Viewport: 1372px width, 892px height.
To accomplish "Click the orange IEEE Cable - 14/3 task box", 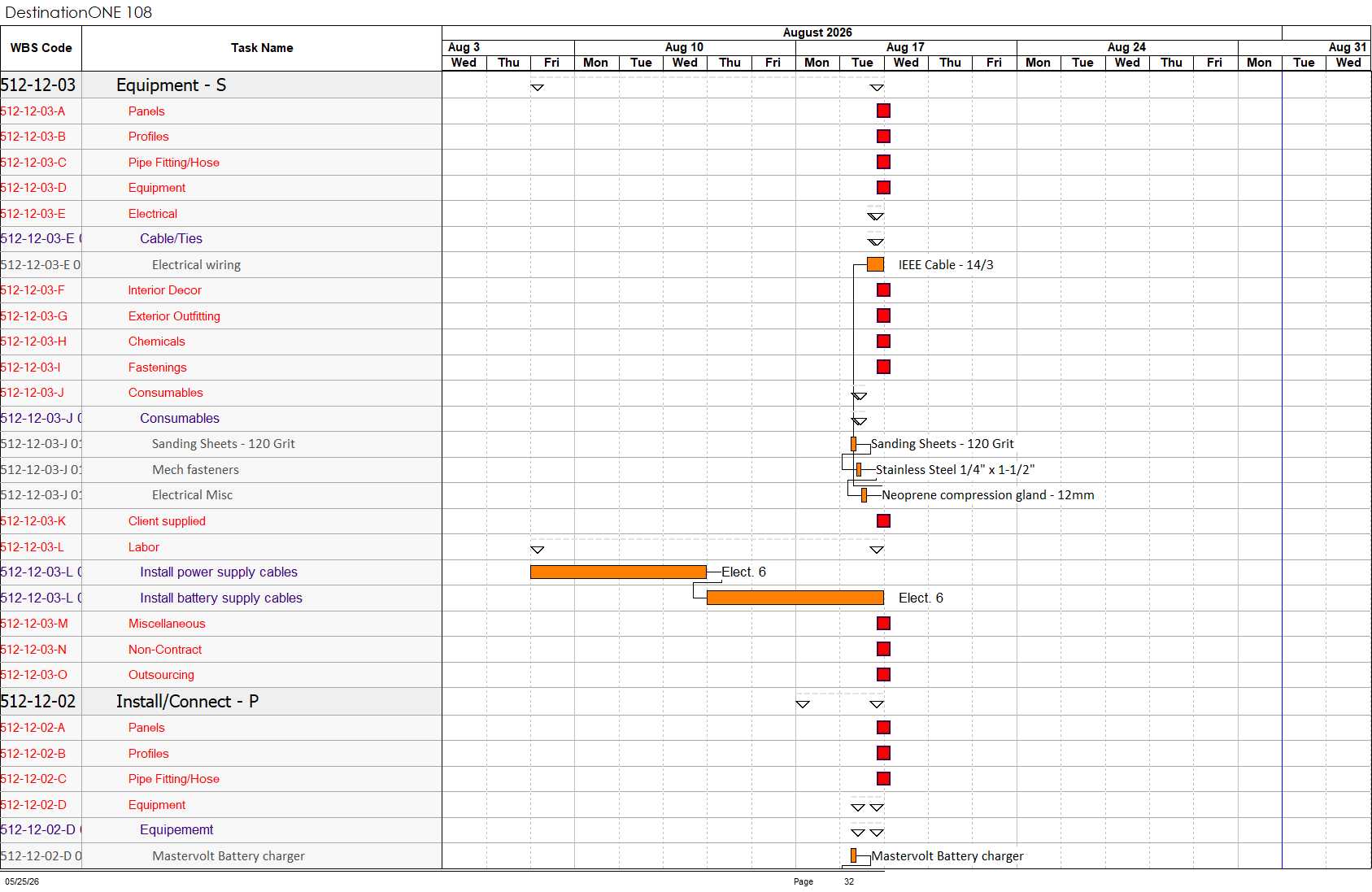I will (875, 264).
